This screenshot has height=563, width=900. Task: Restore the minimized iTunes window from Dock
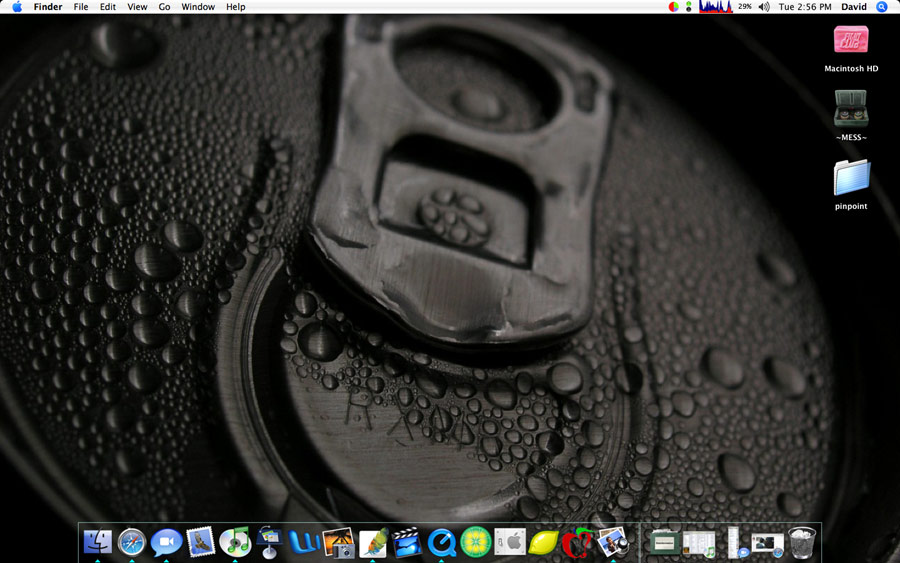tap(699, 544)
